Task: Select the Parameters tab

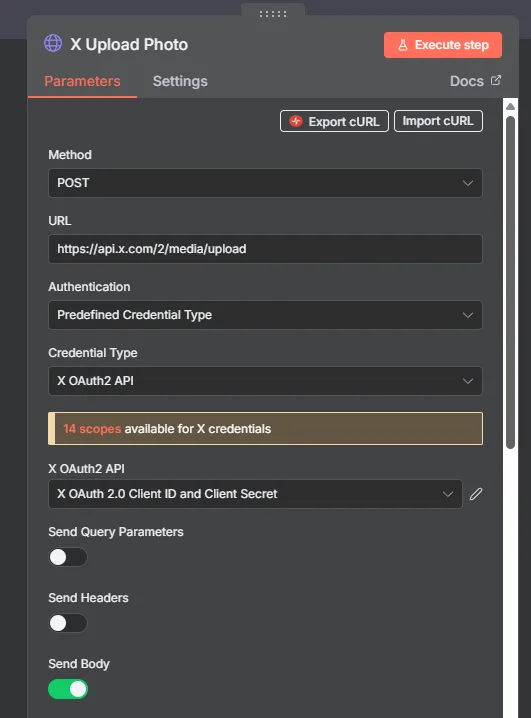Action: [82, 81]
